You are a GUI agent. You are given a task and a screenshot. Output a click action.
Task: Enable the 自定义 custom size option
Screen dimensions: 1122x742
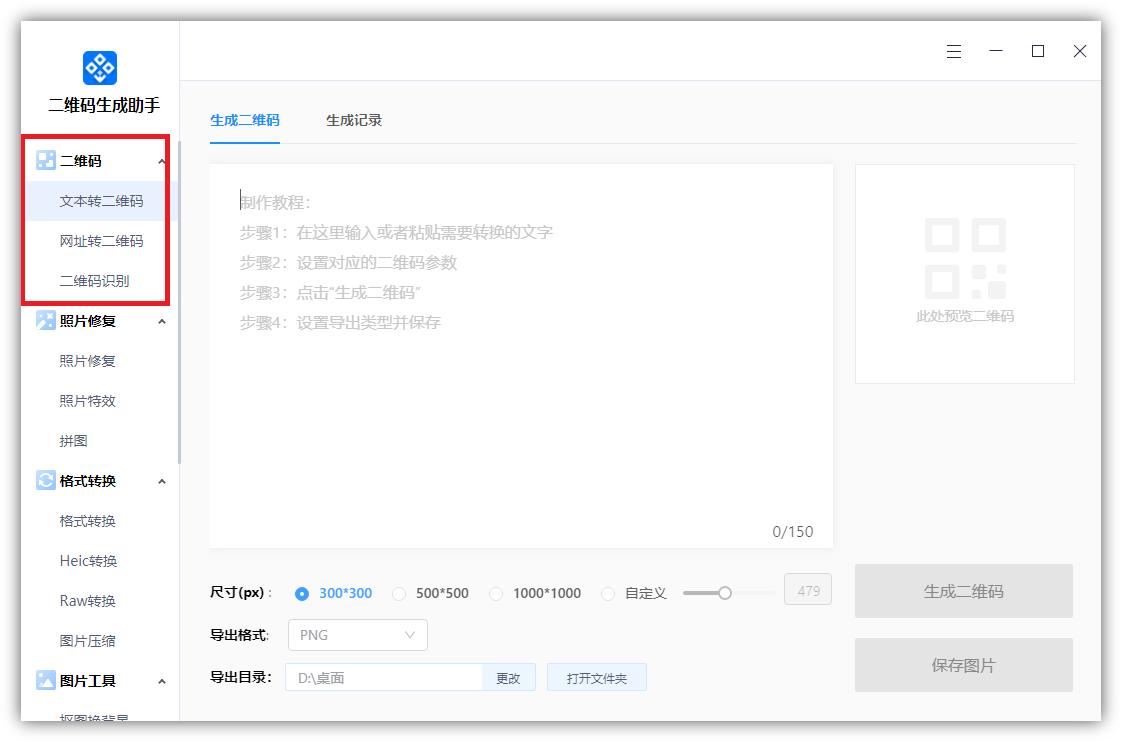pos(608,593)
